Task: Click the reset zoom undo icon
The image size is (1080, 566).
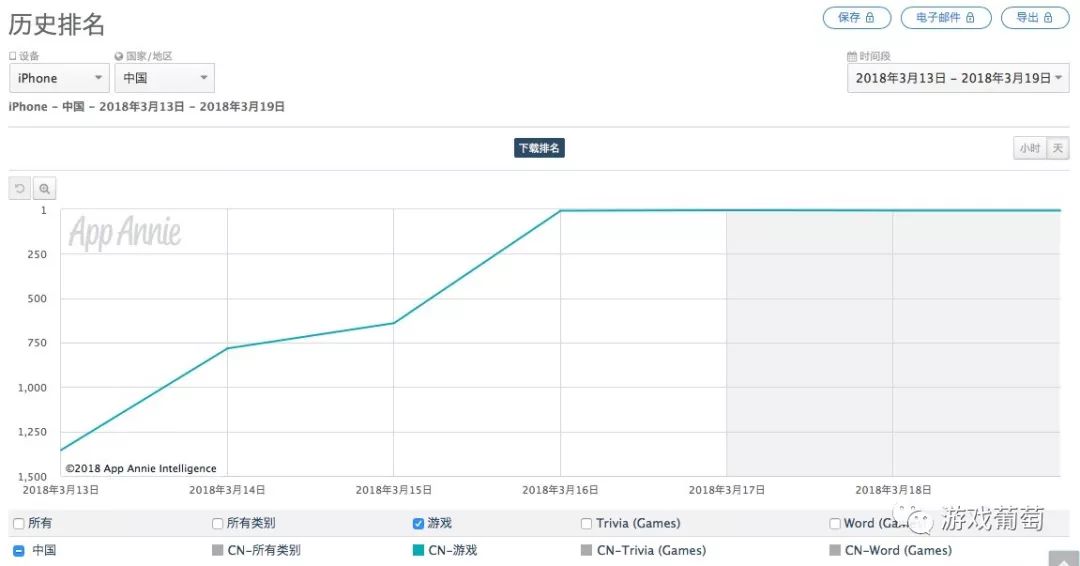Action: point(20,188)
